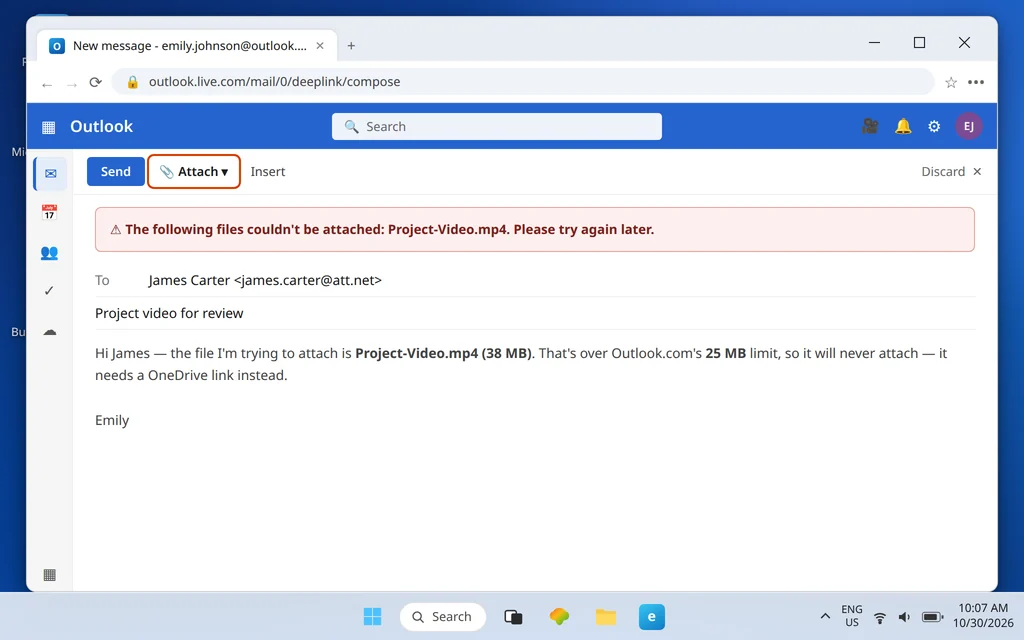The width and height of the screenshot is (1024, 640).
Task: Click the browser forward arrow
Action: (x=72, y=83)
